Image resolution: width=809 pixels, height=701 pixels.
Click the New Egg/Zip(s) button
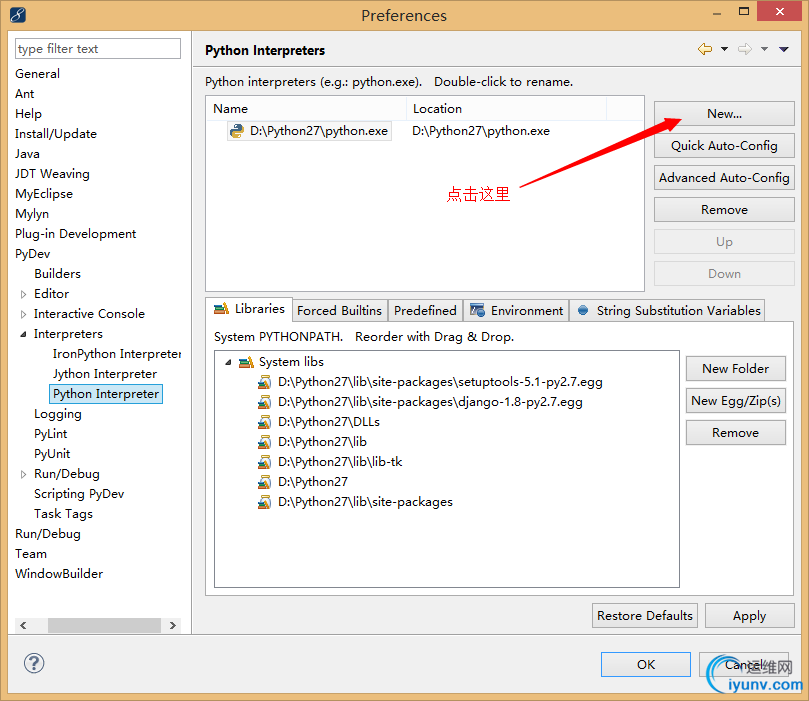(x=736, y=400)
